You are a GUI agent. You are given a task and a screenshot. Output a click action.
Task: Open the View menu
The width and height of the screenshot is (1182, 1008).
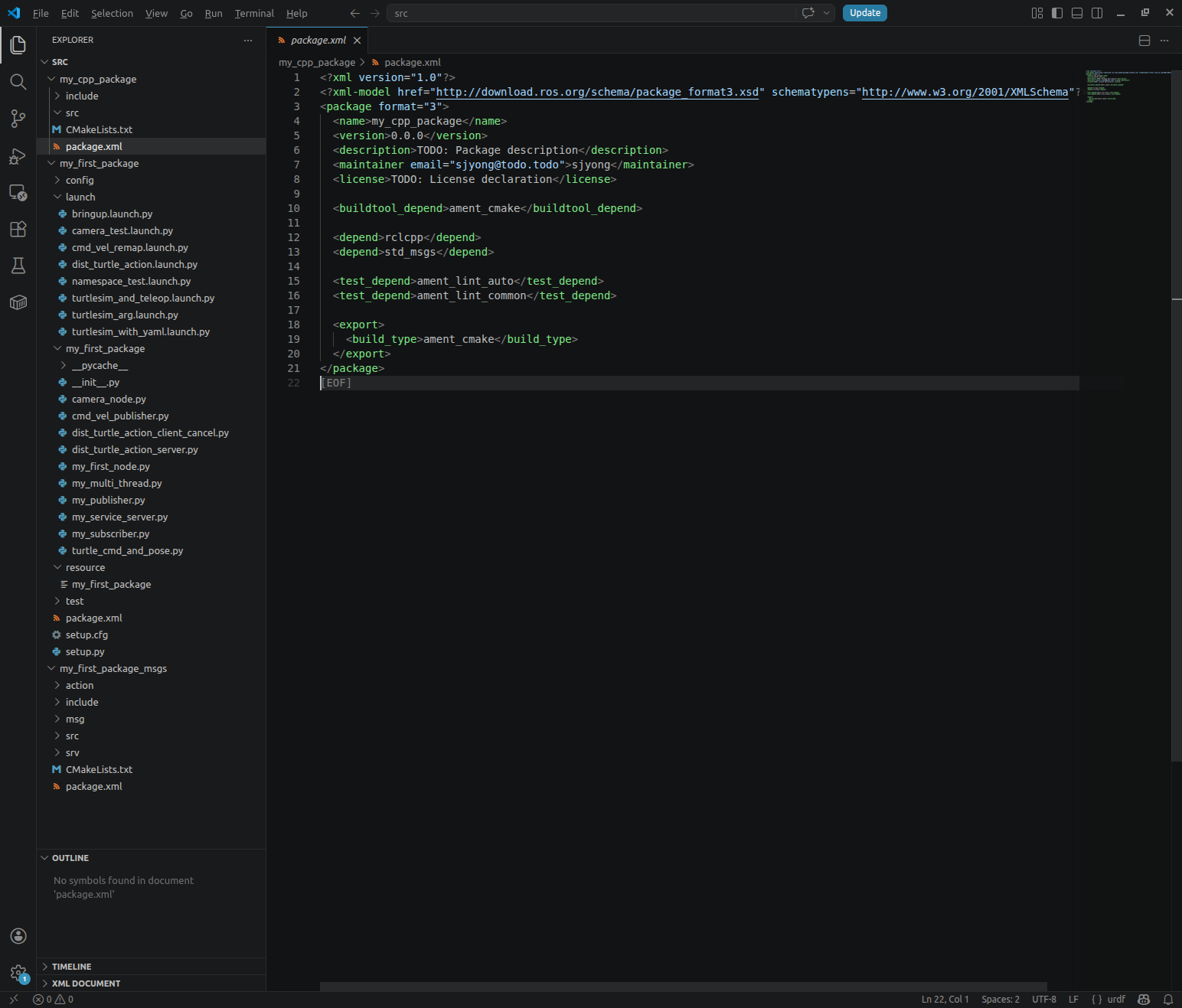point(156,13)
